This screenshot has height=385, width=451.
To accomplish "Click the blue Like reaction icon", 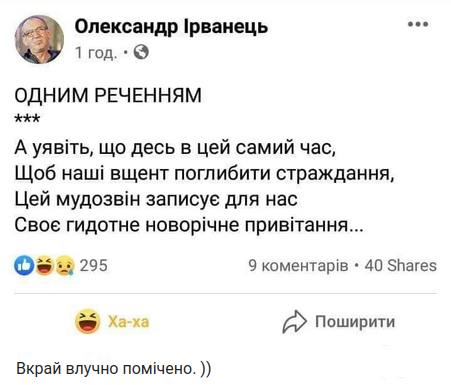I will point(24,266).
